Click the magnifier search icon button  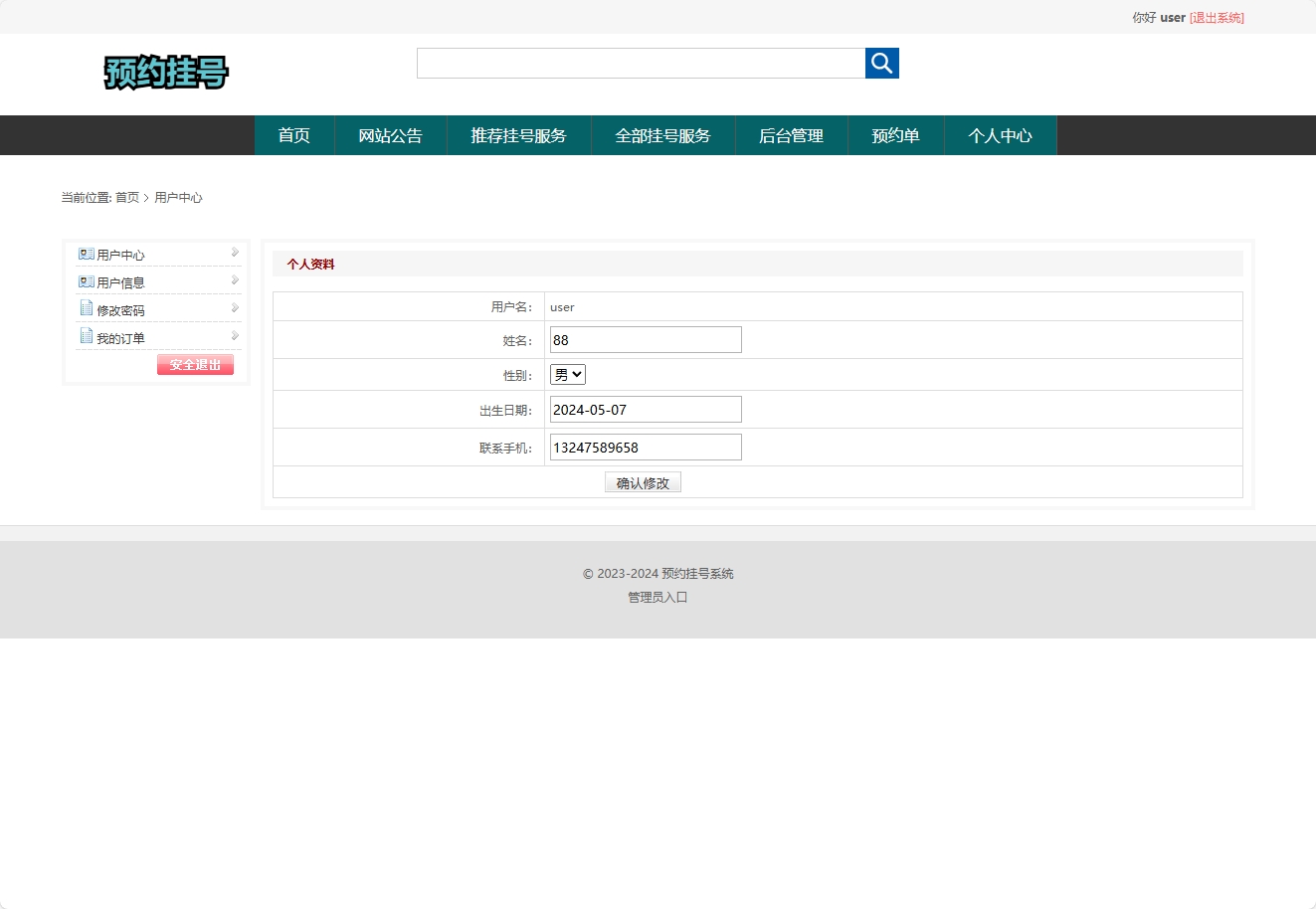click(x=882, y=63)
